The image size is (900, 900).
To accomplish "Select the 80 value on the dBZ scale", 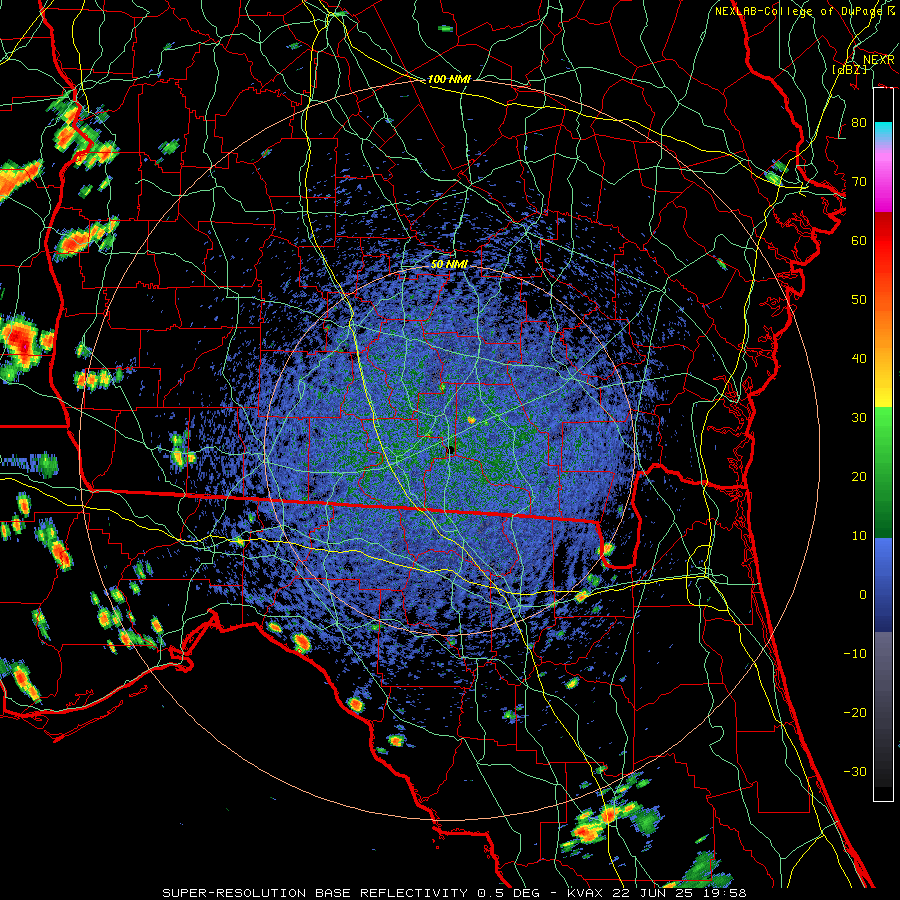I will tap(859, 122).
